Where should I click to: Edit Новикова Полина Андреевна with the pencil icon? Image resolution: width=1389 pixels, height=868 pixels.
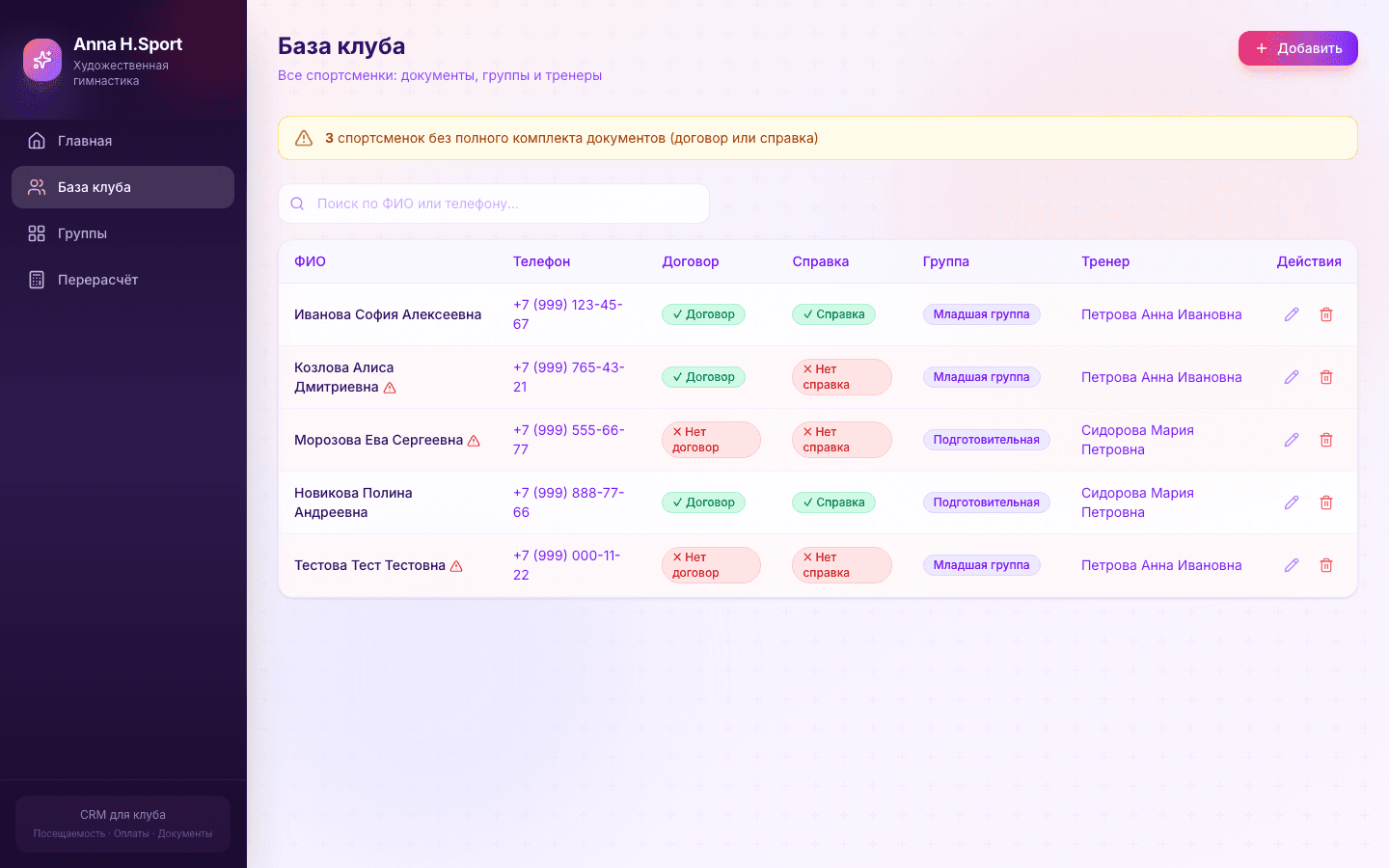pos(1292,502)
